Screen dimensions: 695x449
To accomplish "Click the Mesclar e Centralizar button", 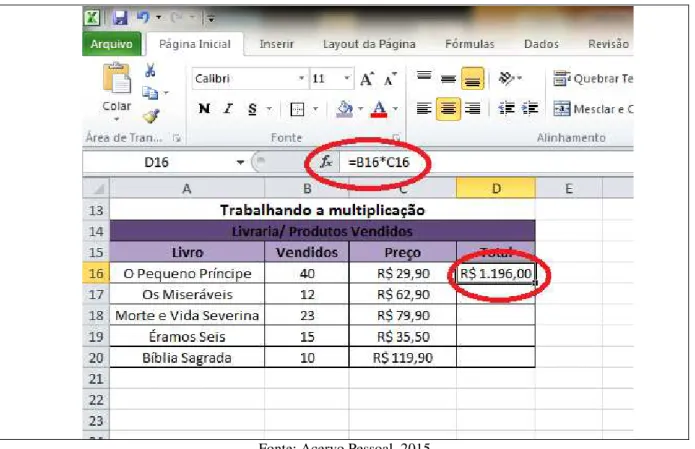I will pyautogui.click(x=593, y=109).
